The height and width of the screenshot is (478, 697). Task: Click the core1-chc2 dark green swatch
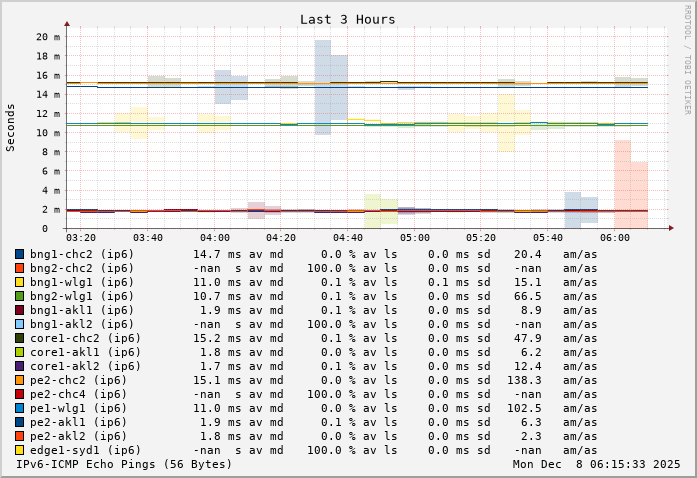tap(19, 338)
